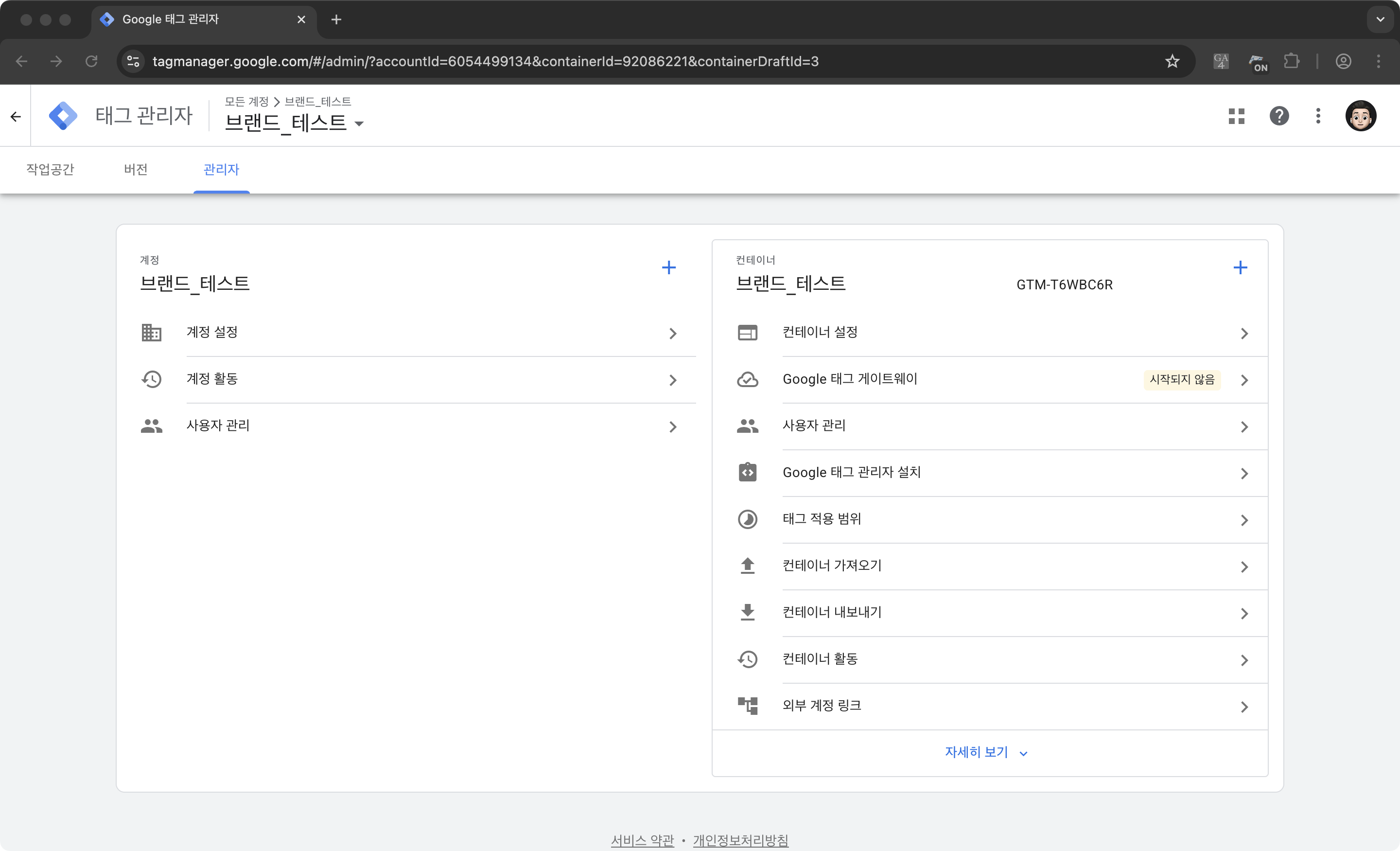Create a new container with plus icon
The image size is (1400, 851).
tap(1241, 267)
